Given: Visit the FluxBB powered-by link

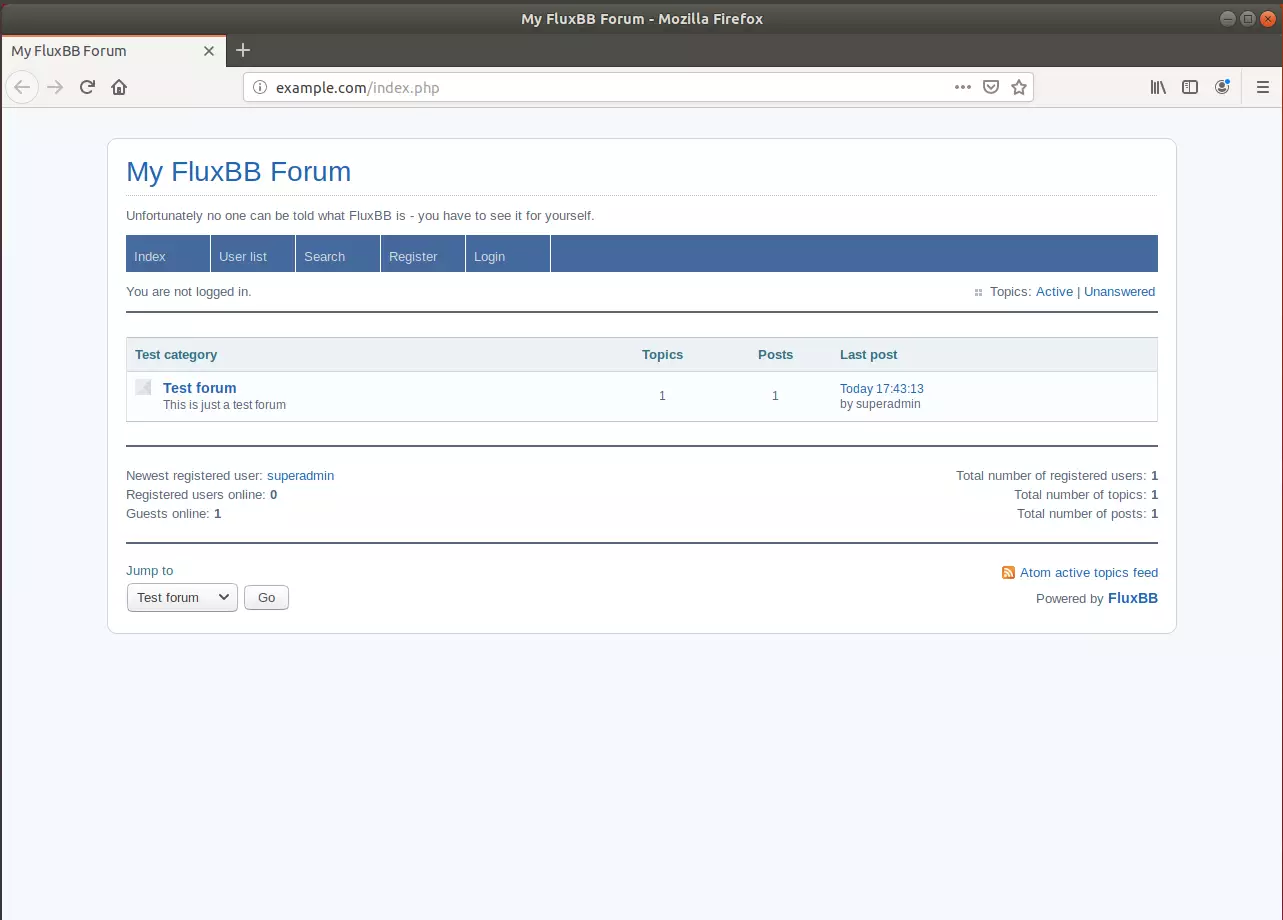Looking at the screenshot, I should click(x=1133, y=598).
